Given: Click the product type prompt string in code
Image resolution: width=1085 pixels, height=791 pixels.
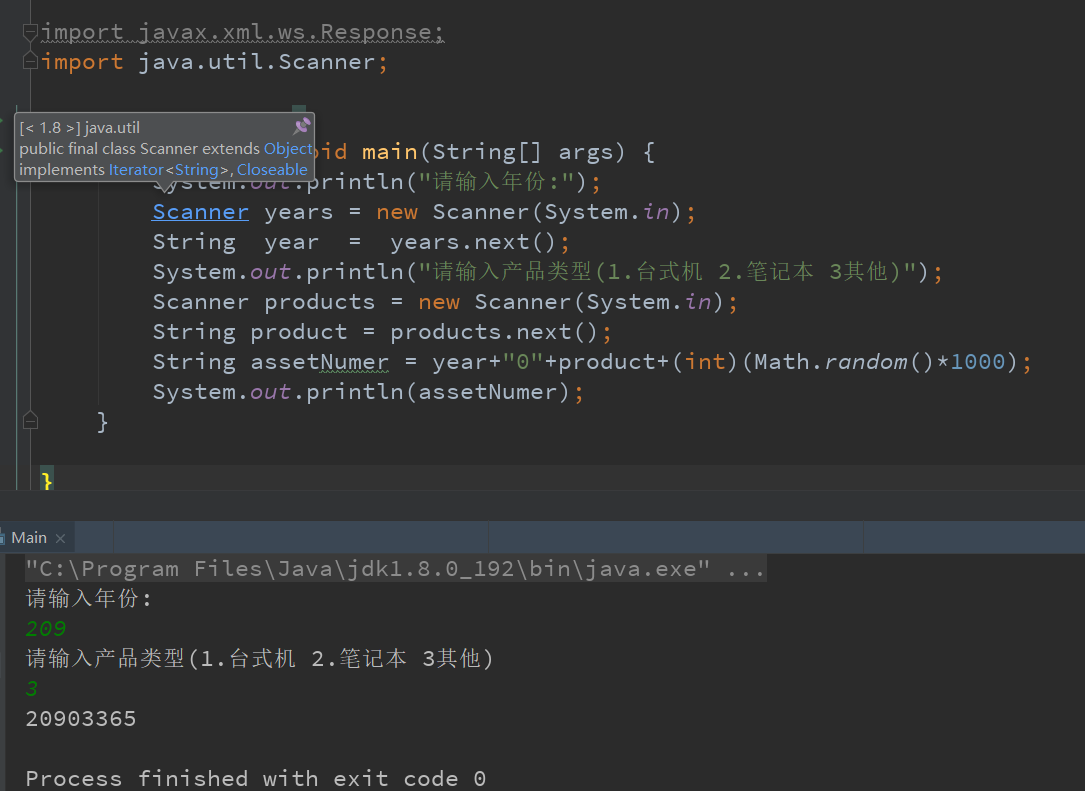Looking at the screenshot, I should point(668,272).
